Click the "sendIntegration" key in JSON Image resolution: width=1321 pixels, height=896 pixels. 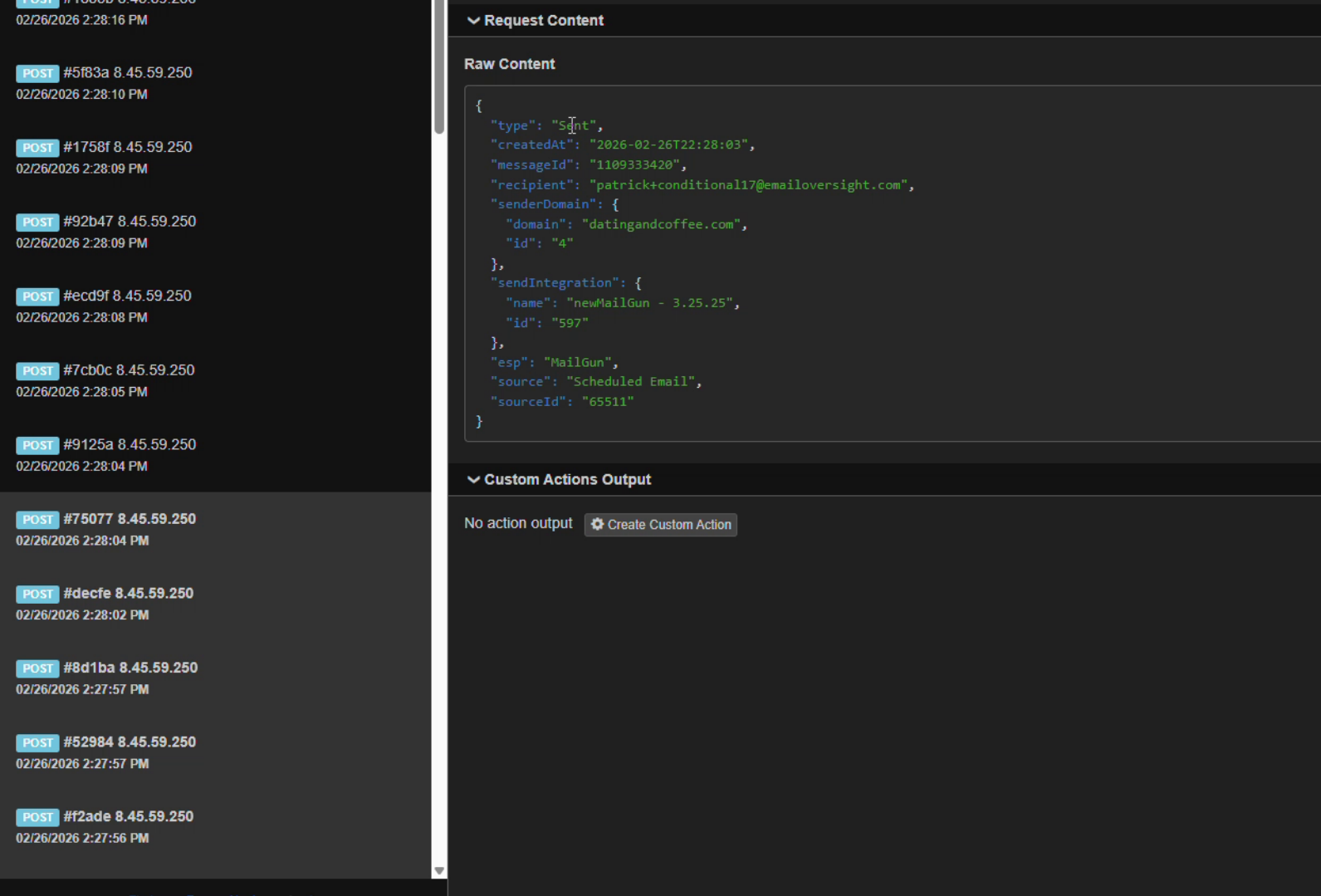coord(555,283)
